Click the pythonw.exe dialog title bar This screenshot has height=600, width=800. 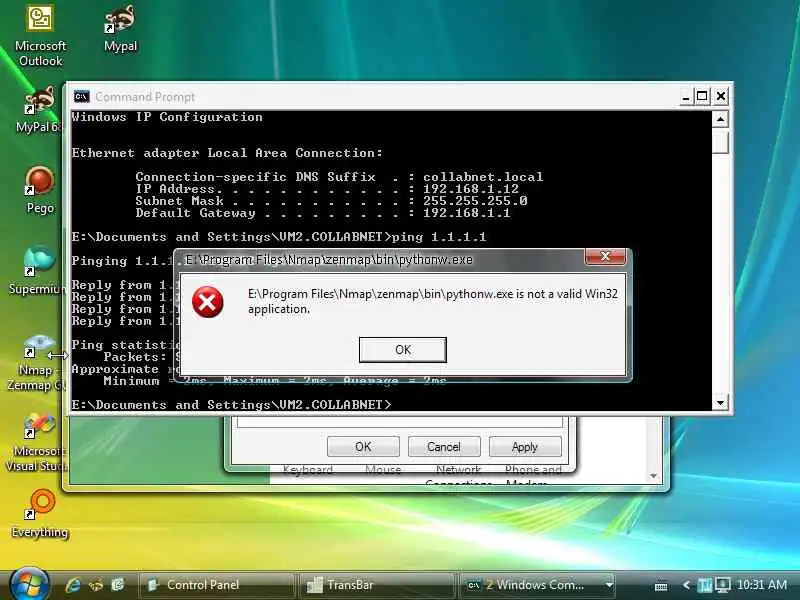[380, 260]
